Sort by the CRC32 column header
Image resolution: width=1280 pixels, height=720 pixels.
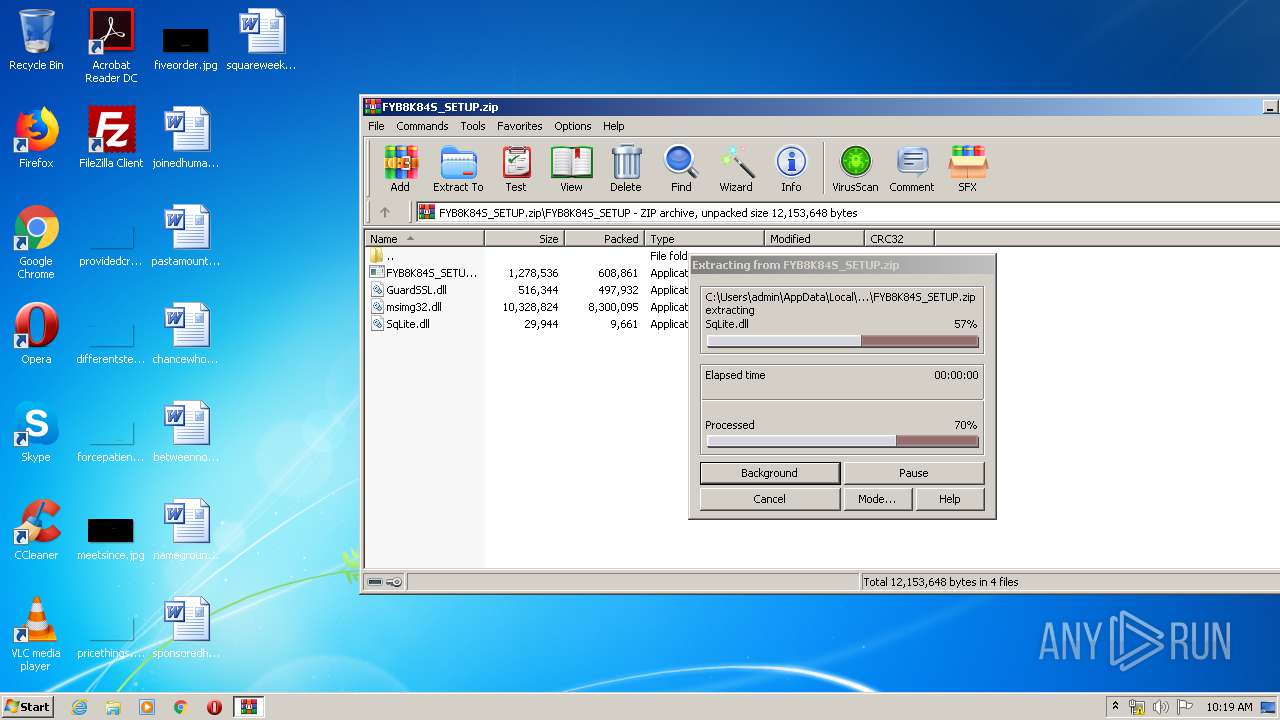tap(899, 239)
